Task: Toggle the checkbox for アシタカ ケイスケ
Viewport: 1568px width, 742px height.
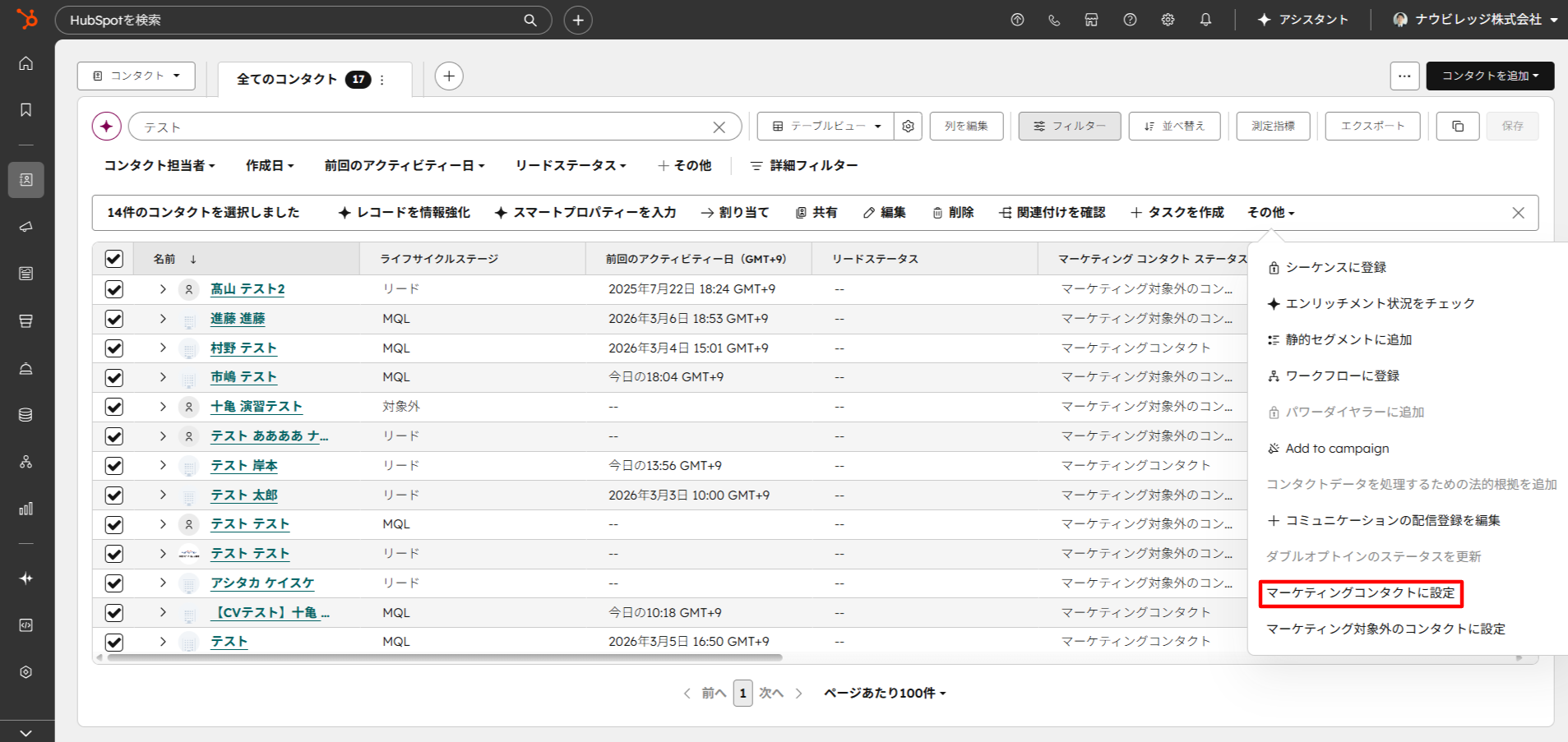Action: click(114, 583)
